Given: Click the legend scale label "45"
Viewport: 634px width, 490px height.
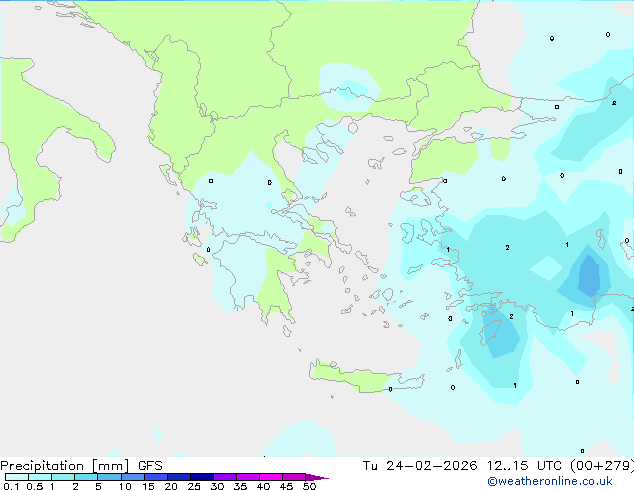Looking at the screenshot, I should [286, 486].
